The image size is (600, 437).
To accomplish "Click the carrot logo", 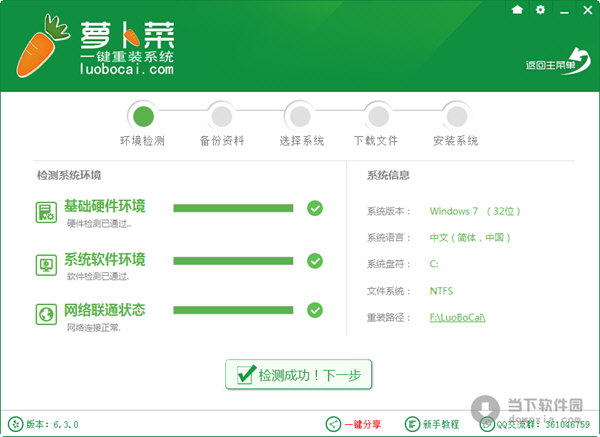I will 42,45.
